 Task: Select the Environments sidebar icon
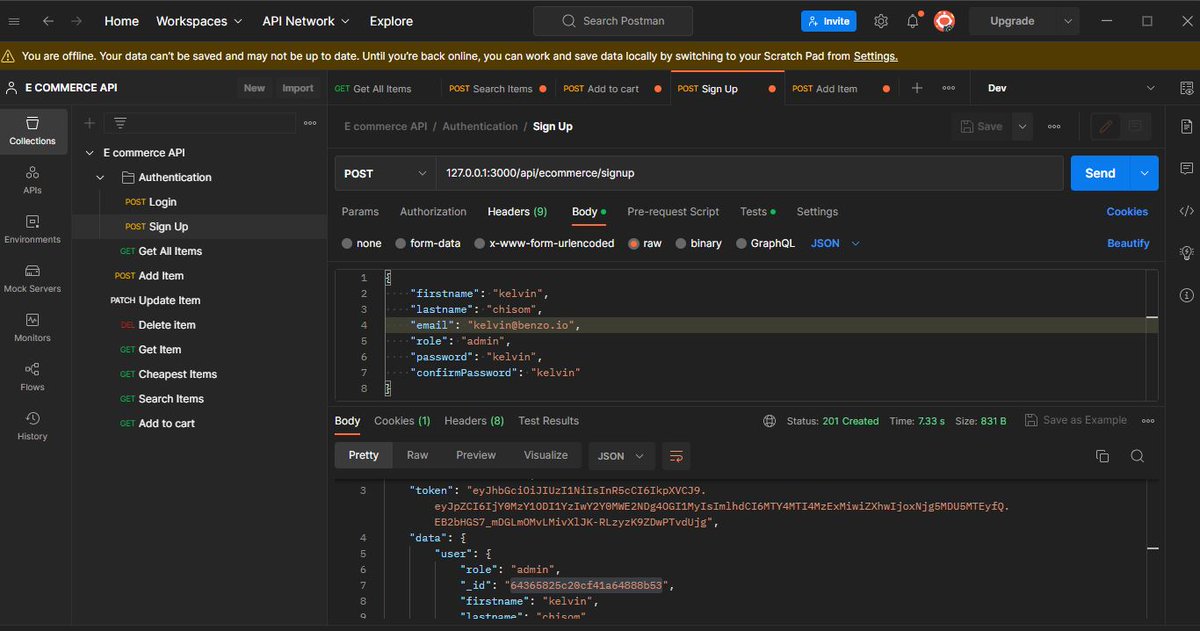(x=33, y=232)
